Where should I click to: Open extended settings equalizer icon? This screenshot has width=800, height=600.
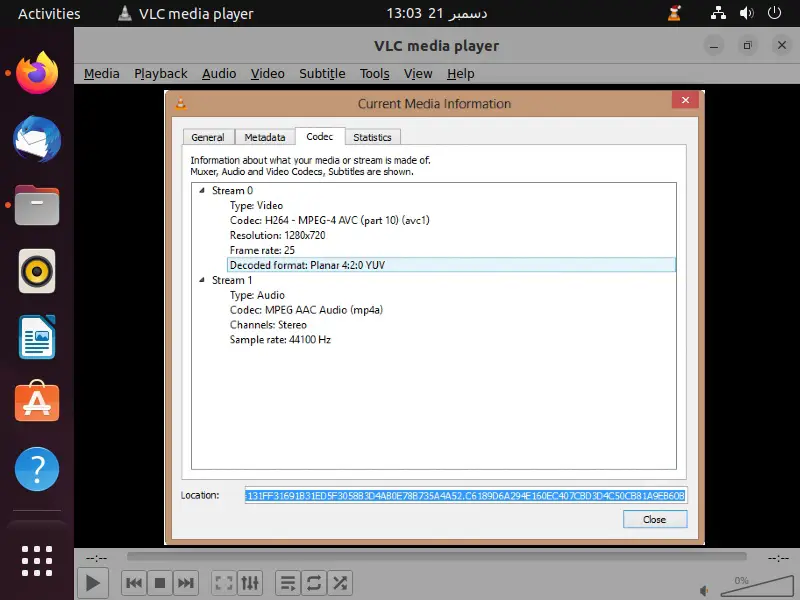(x=250, y=583)
